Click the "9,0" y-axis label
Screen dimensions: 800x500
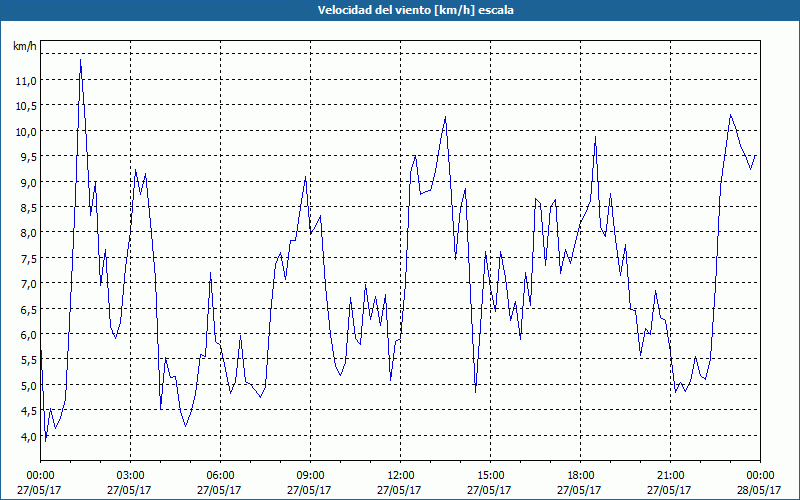[29, 182]
